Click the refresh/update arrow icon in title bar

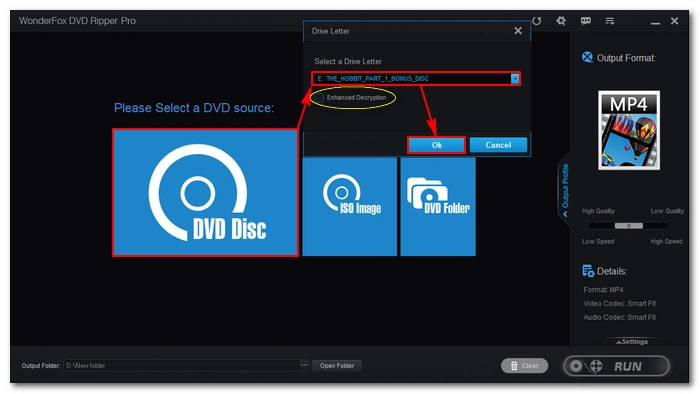[x=537, y=21]
